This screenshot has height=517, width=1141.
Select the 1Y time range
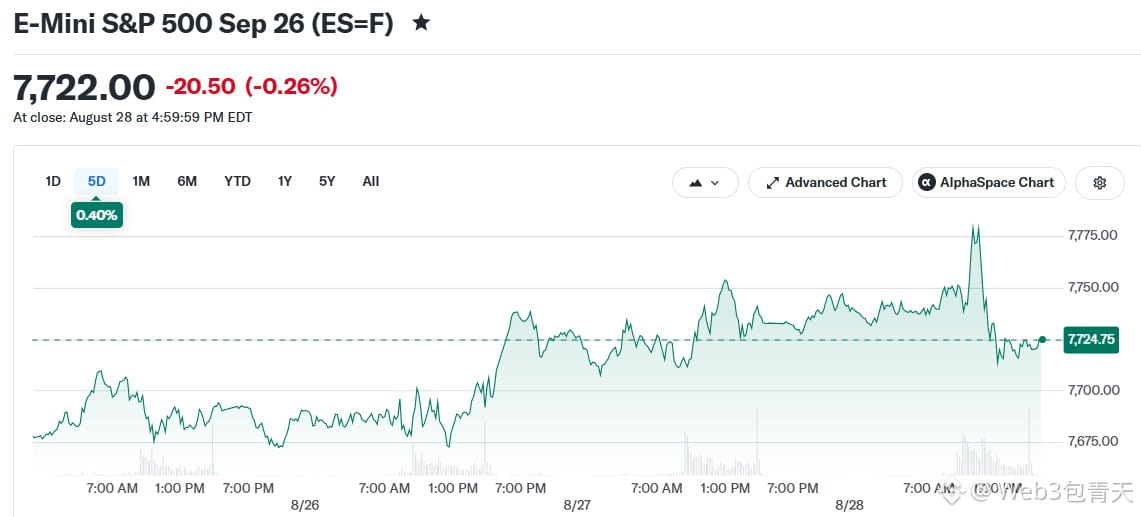click(285, 181)
